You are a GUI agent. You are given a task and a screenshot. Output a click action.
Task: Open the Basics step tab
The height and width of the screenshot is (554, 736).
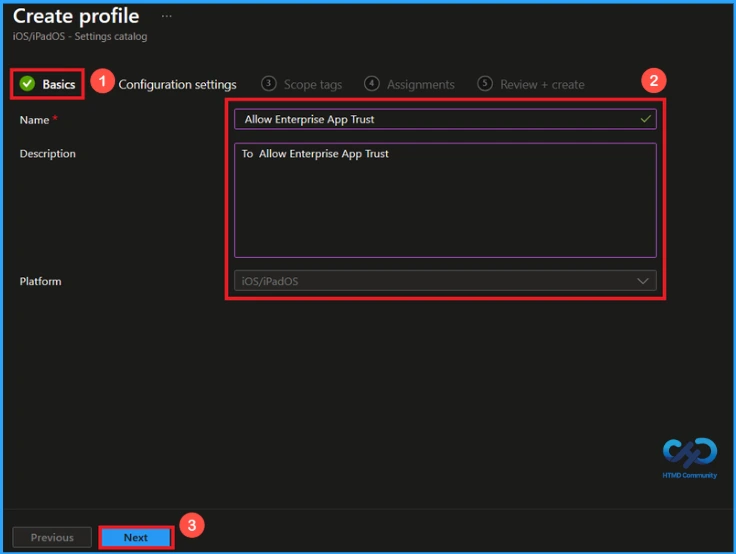(x=47, y=84)
